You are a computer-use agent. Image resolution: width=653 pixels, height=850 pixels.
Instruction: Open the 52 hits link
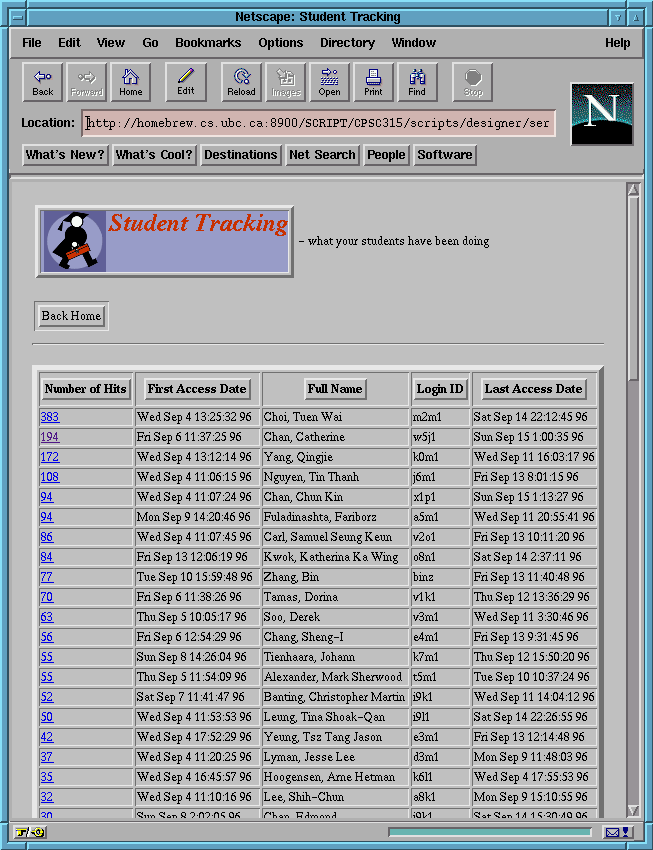click(x=47, y=697)
